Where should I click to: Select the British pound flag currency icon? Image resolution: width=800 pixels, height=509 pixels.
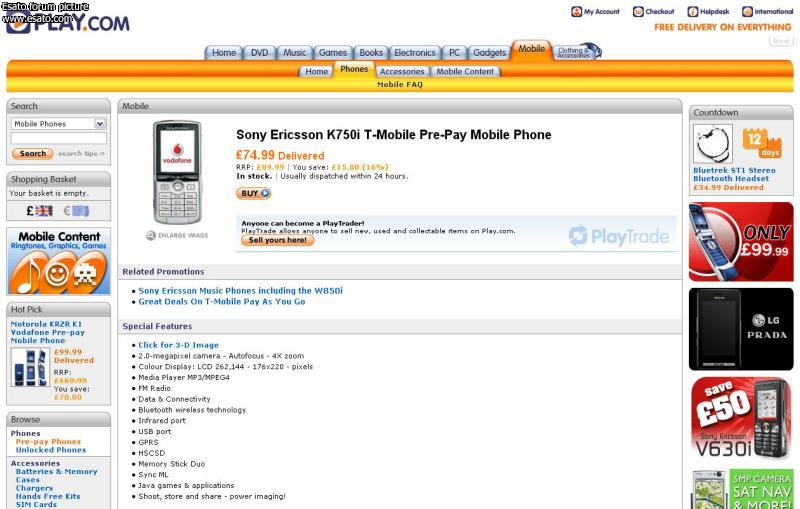point(40,211)
